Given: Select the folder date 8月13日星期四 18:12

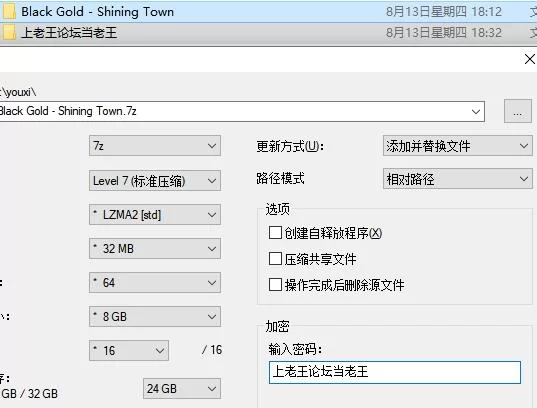Looking at the screenshot, I should [444, 12].
